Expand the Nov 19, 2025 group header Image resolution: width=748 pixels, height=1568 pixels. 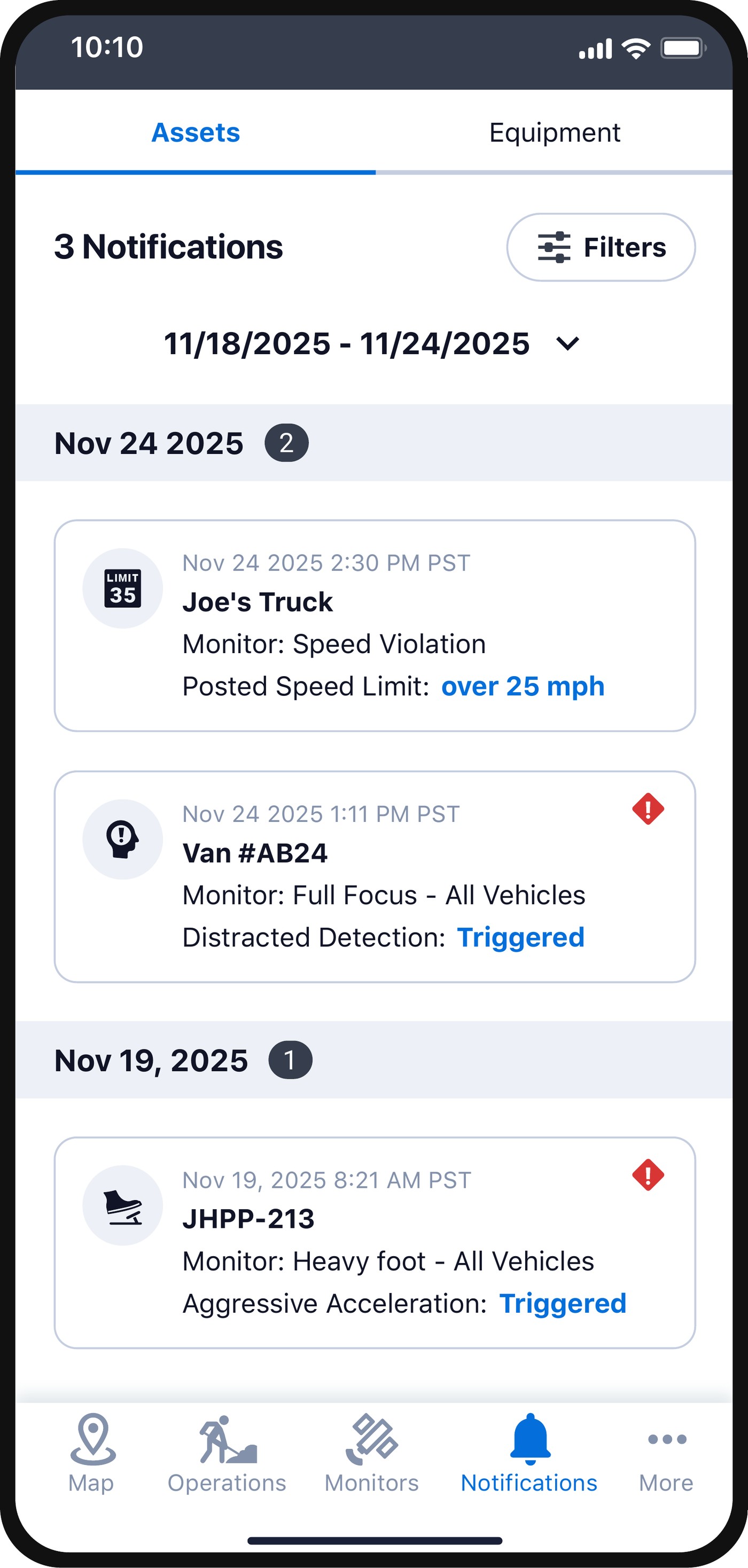pyautogui.click(x=151, y=1060)
